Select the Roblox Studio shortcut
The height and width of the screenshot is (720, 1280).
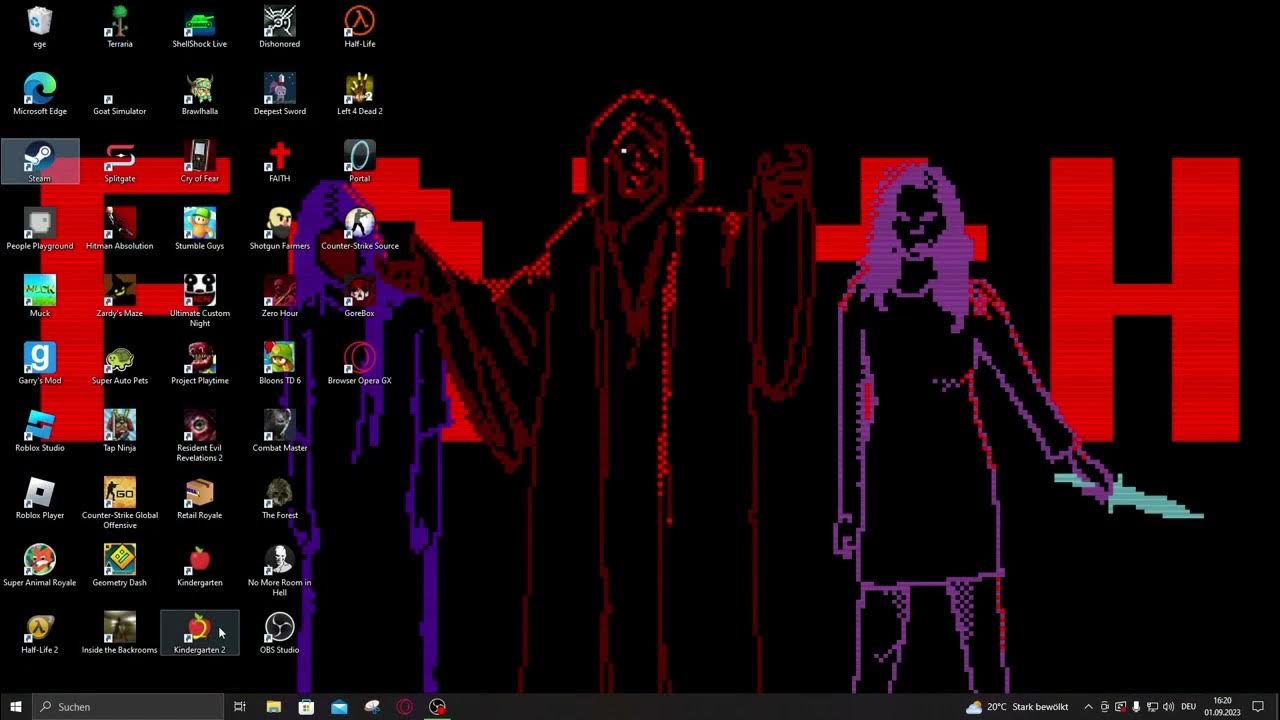(40, 431)
